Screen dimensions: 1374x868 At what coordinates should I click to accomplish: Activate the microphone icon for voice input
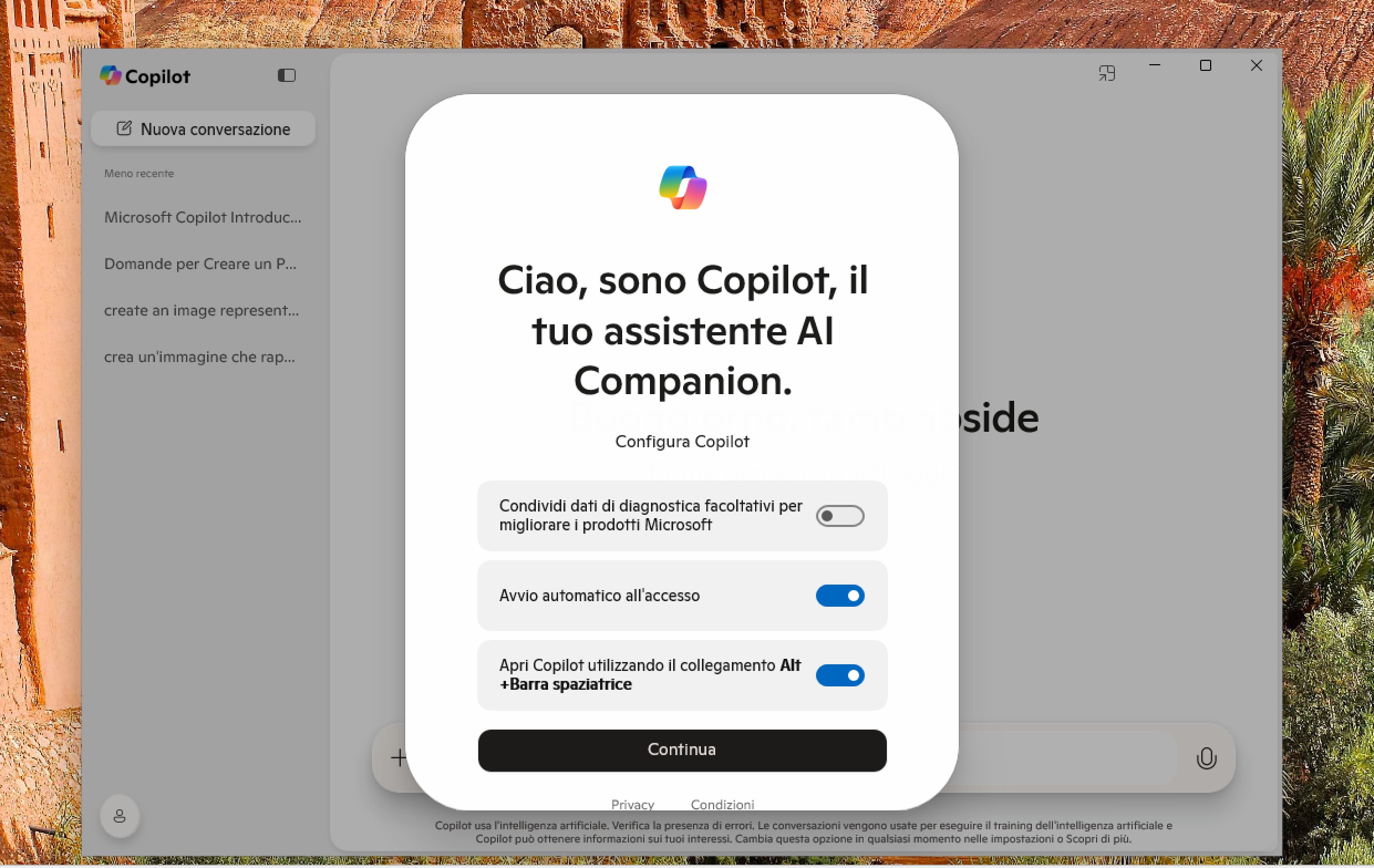click(1207, 758)
